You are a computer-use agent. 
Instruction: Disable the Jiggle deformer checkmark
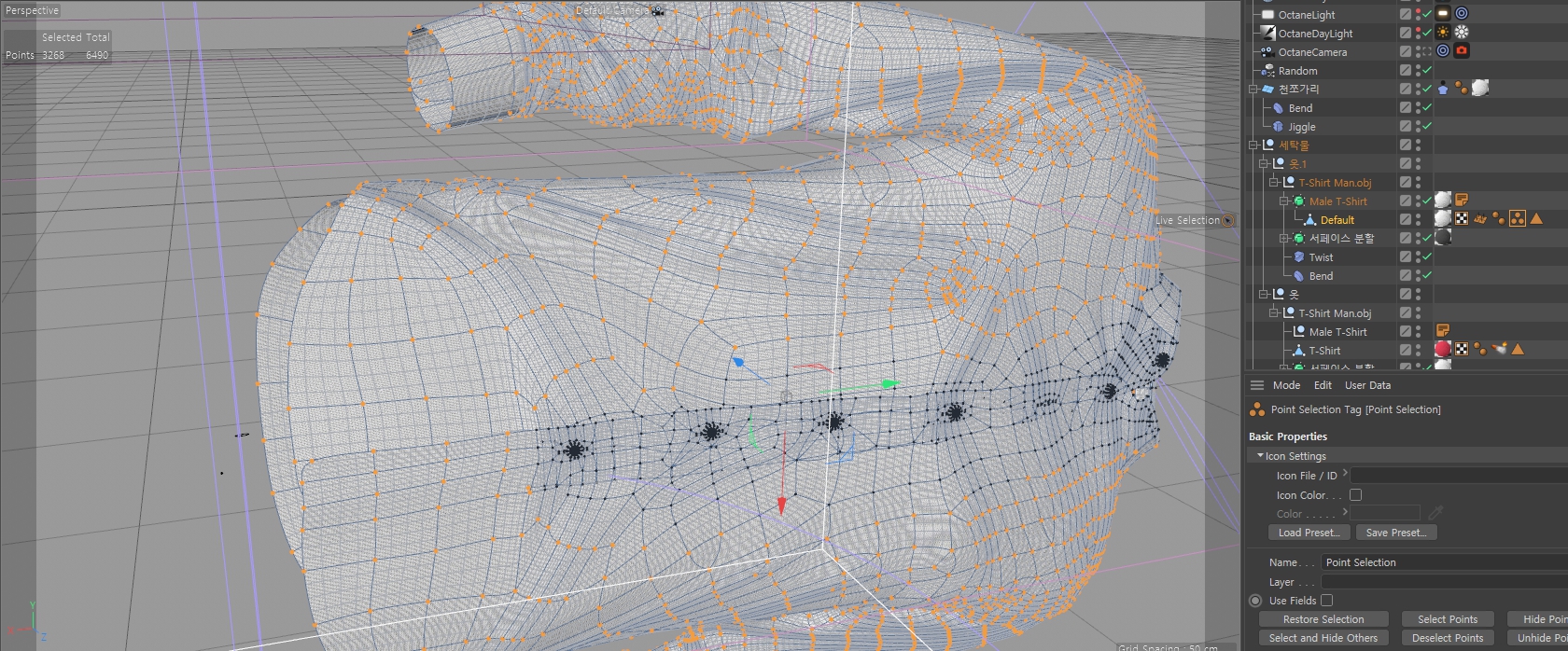coord(1427,126)
